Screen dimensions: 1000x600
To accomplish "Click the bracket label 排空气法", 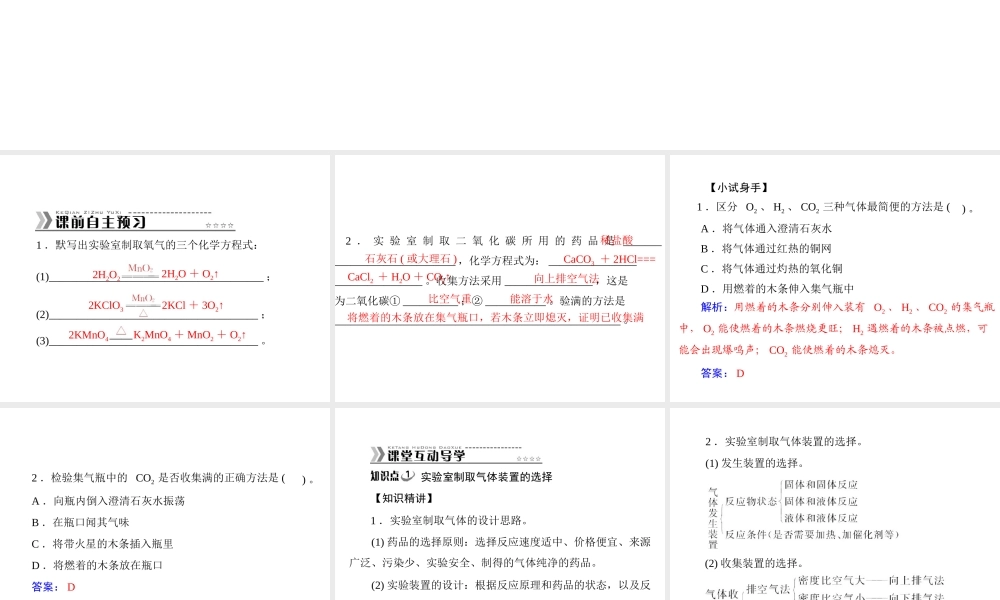I will [768, 589].
